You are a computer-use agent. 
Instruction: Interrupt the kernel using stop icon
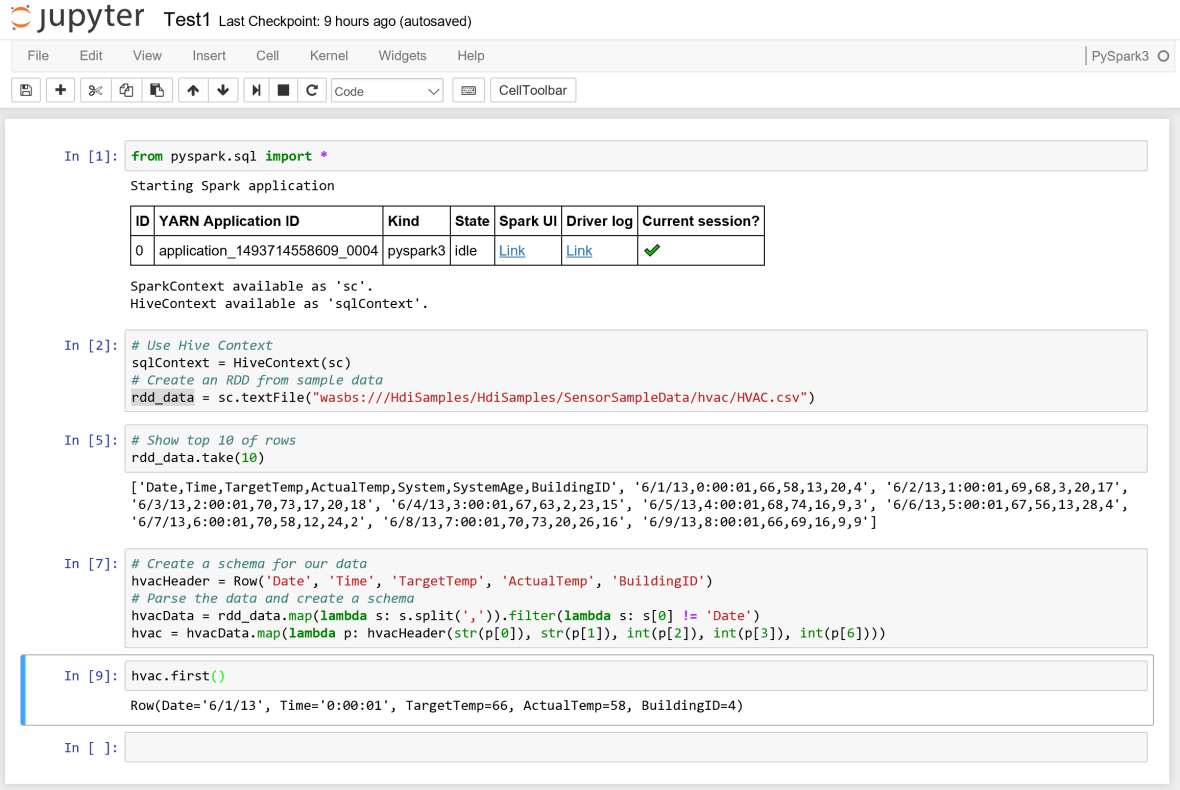tap(282, 90)
